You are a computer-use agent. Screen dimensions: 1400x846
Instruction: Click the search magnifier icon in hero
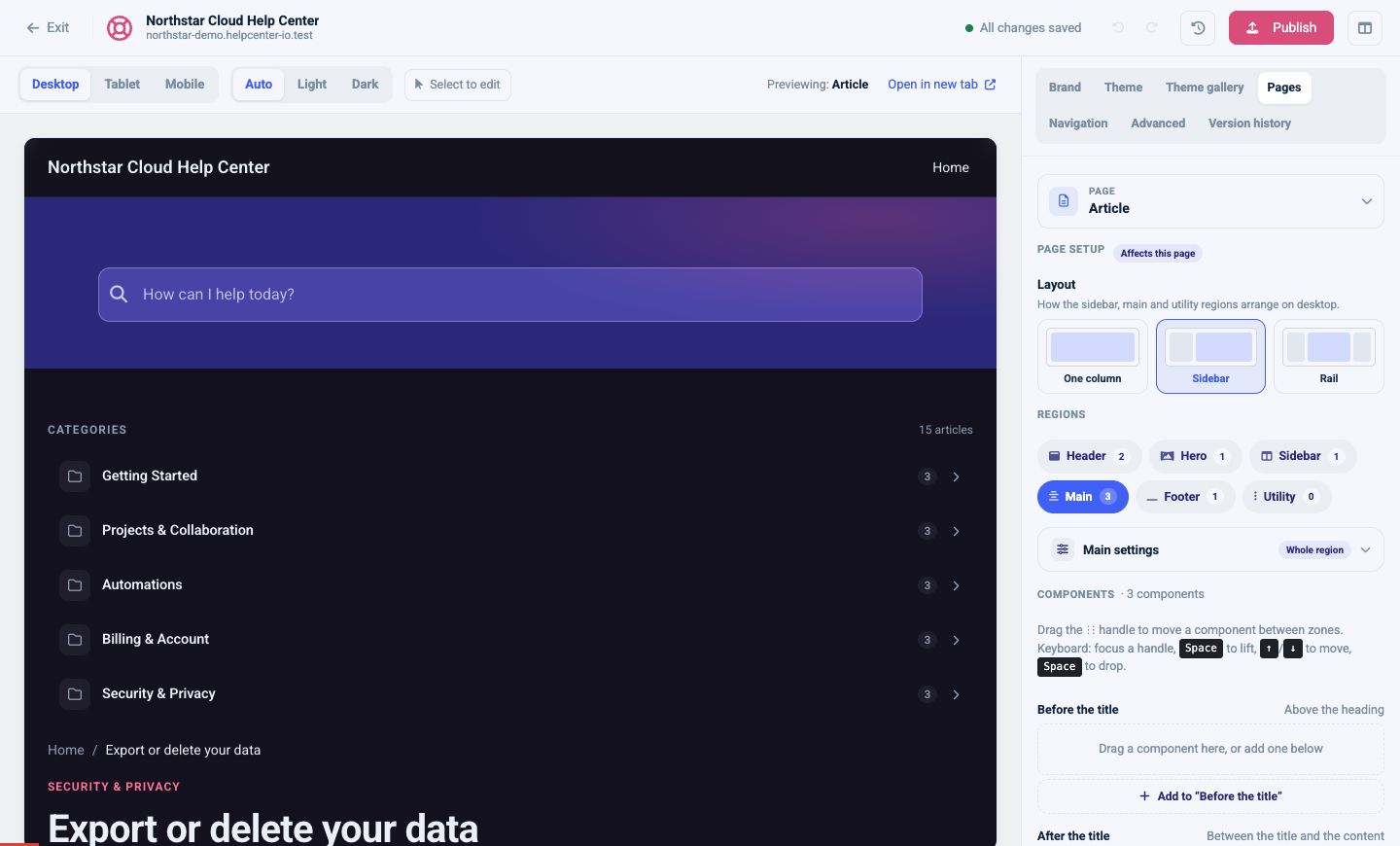pos(119,294)
